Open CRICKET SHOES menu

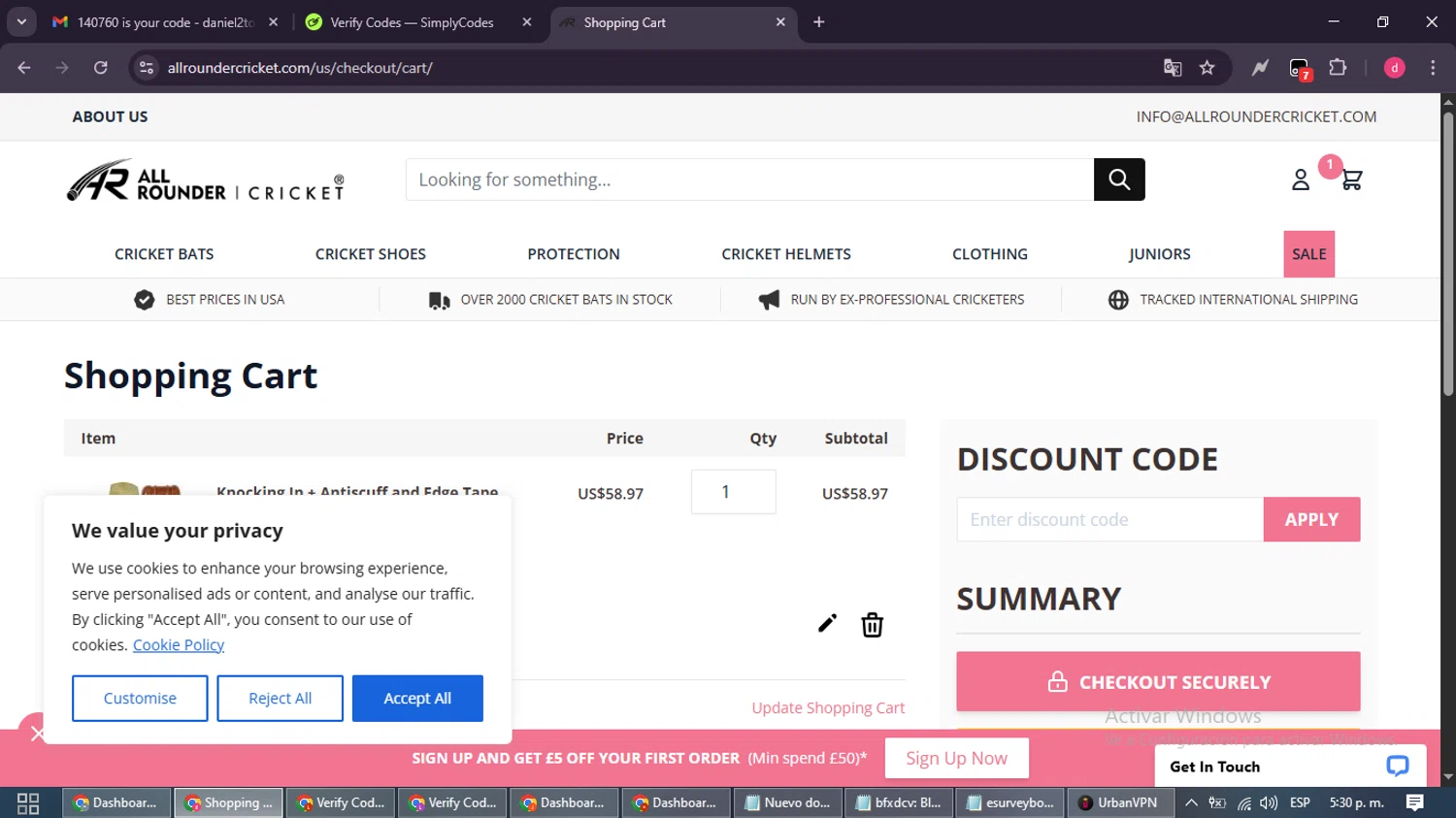tap(371, 254)
